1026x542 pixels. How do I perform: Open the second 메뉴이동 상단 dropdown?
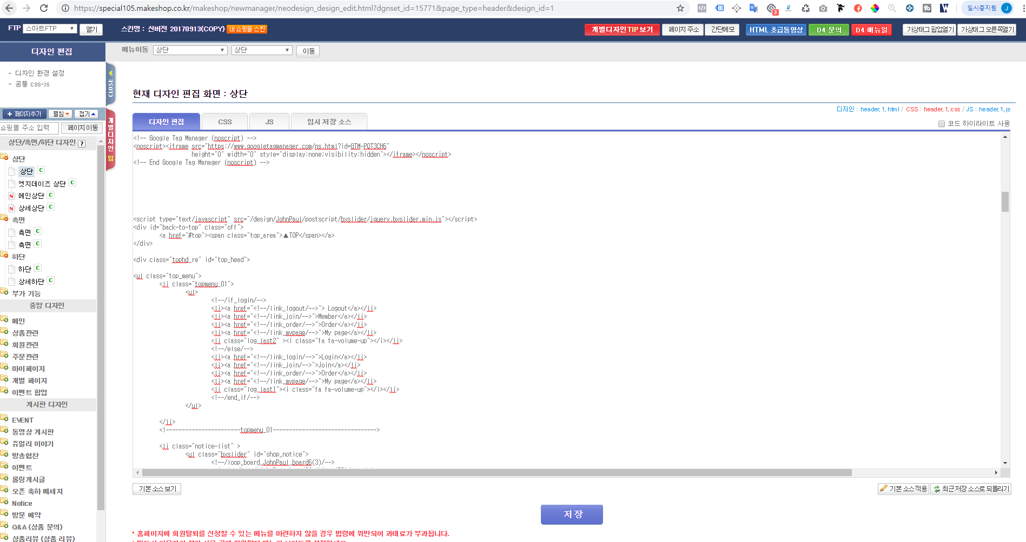tap(261, 50)
